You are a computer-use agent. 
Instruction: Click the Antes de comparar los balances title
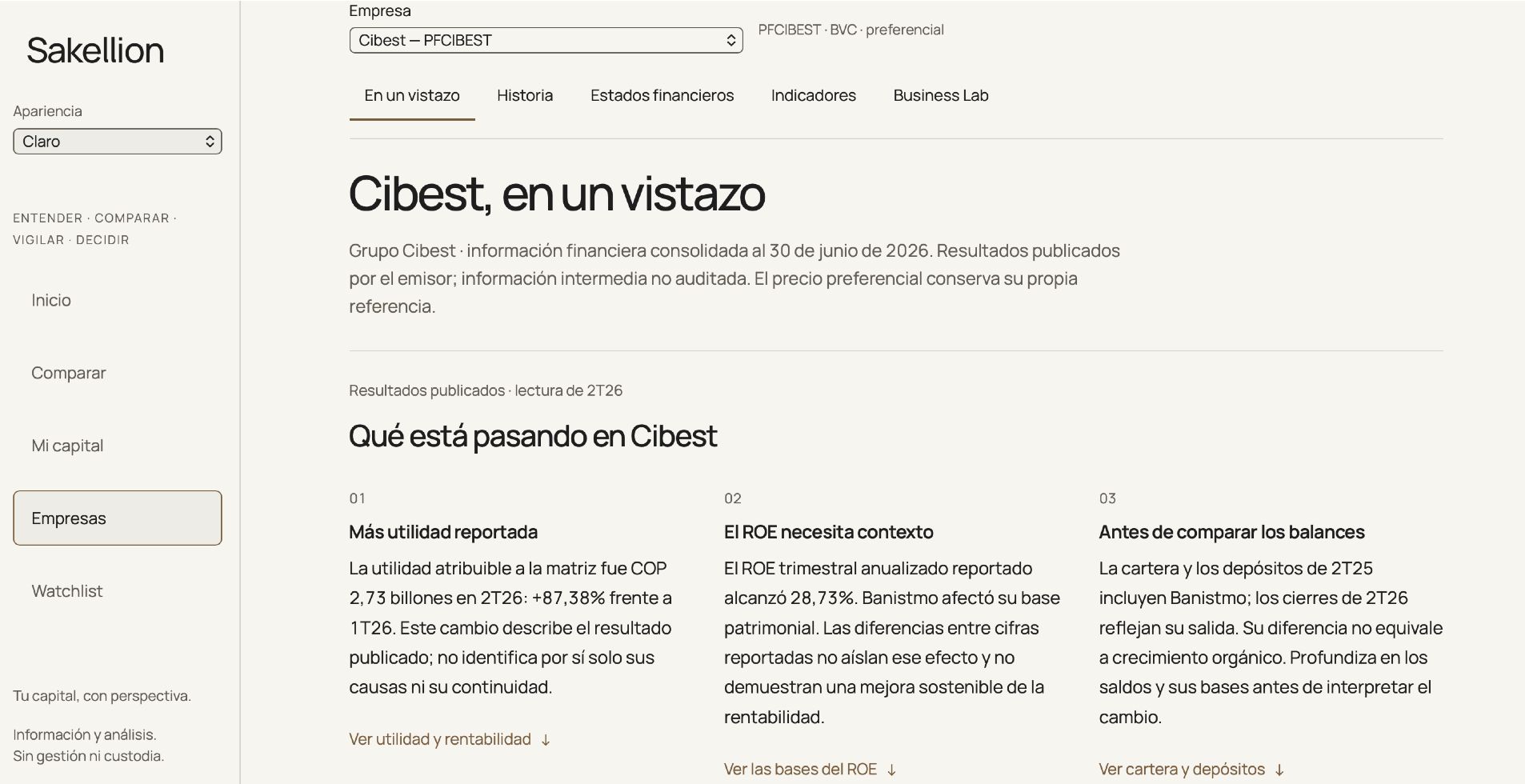tap(1231, 532)
